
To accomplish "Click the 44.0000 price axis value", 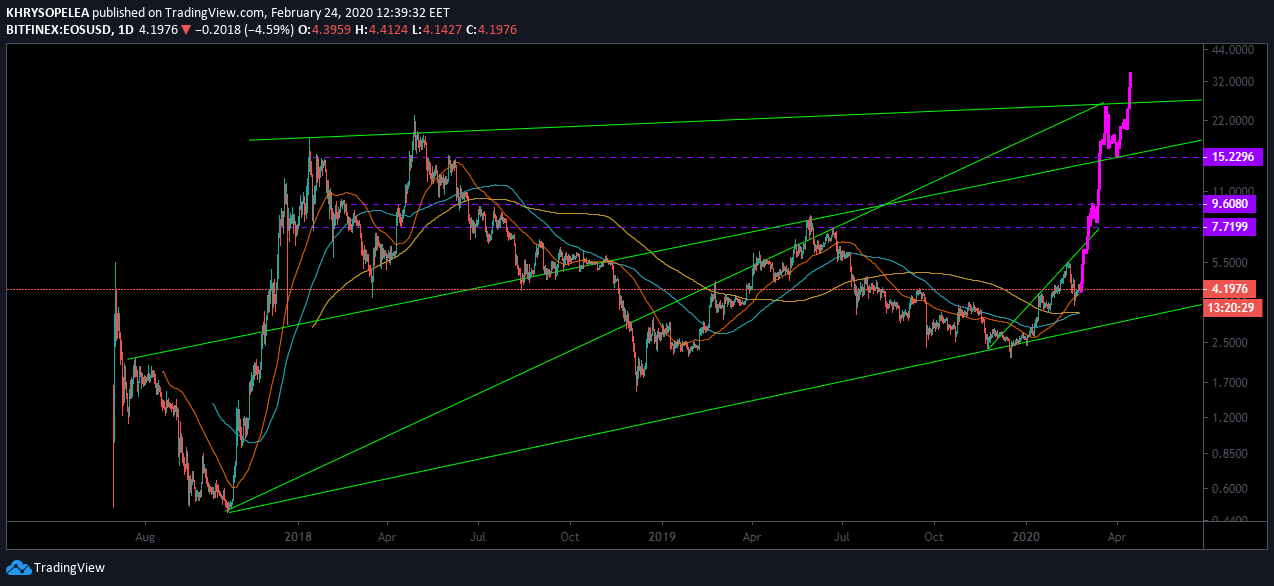I will click(1232, 49).
